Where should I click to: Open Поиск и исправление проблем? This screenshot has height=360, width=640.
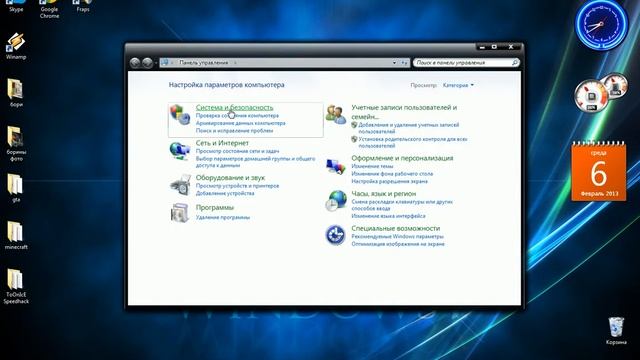point(234,131)
